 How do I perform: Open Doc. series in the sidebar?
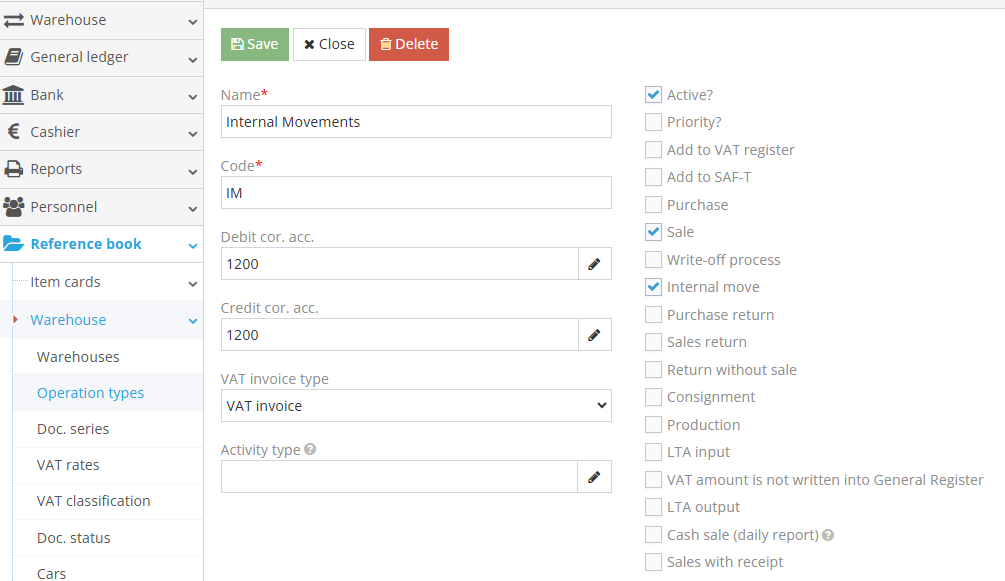pyautogui.click(x=73, y=429)
